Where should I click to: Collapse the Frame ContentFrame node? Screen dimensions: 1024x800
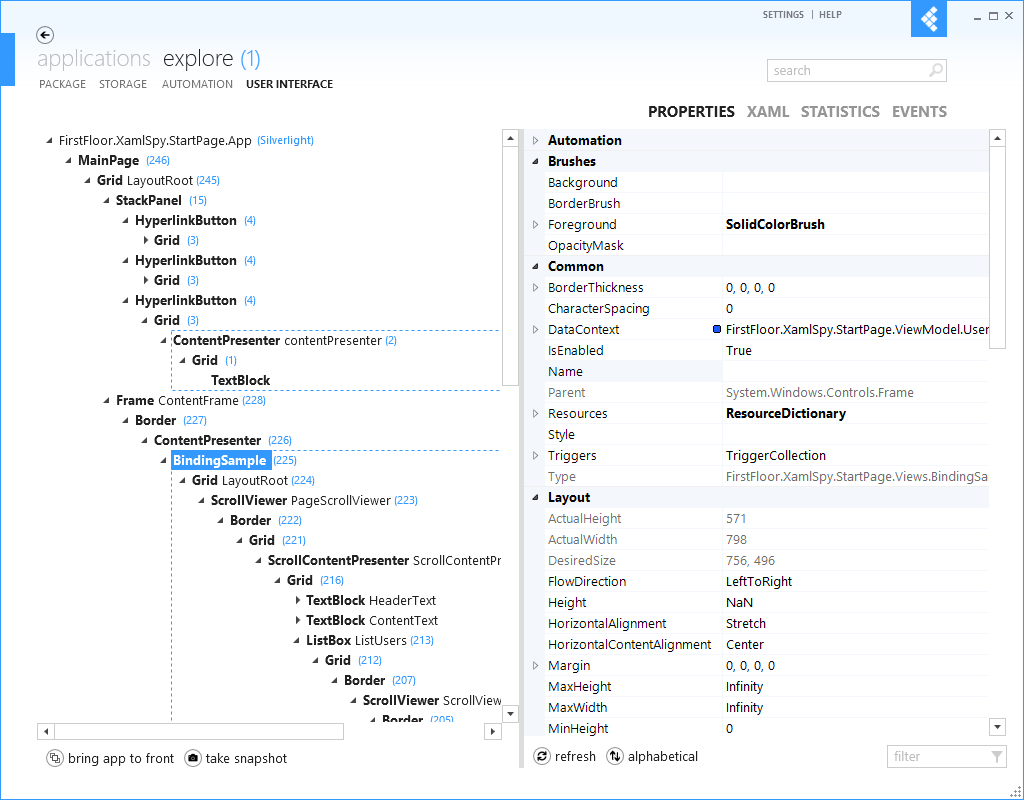[x=106, y=400]
